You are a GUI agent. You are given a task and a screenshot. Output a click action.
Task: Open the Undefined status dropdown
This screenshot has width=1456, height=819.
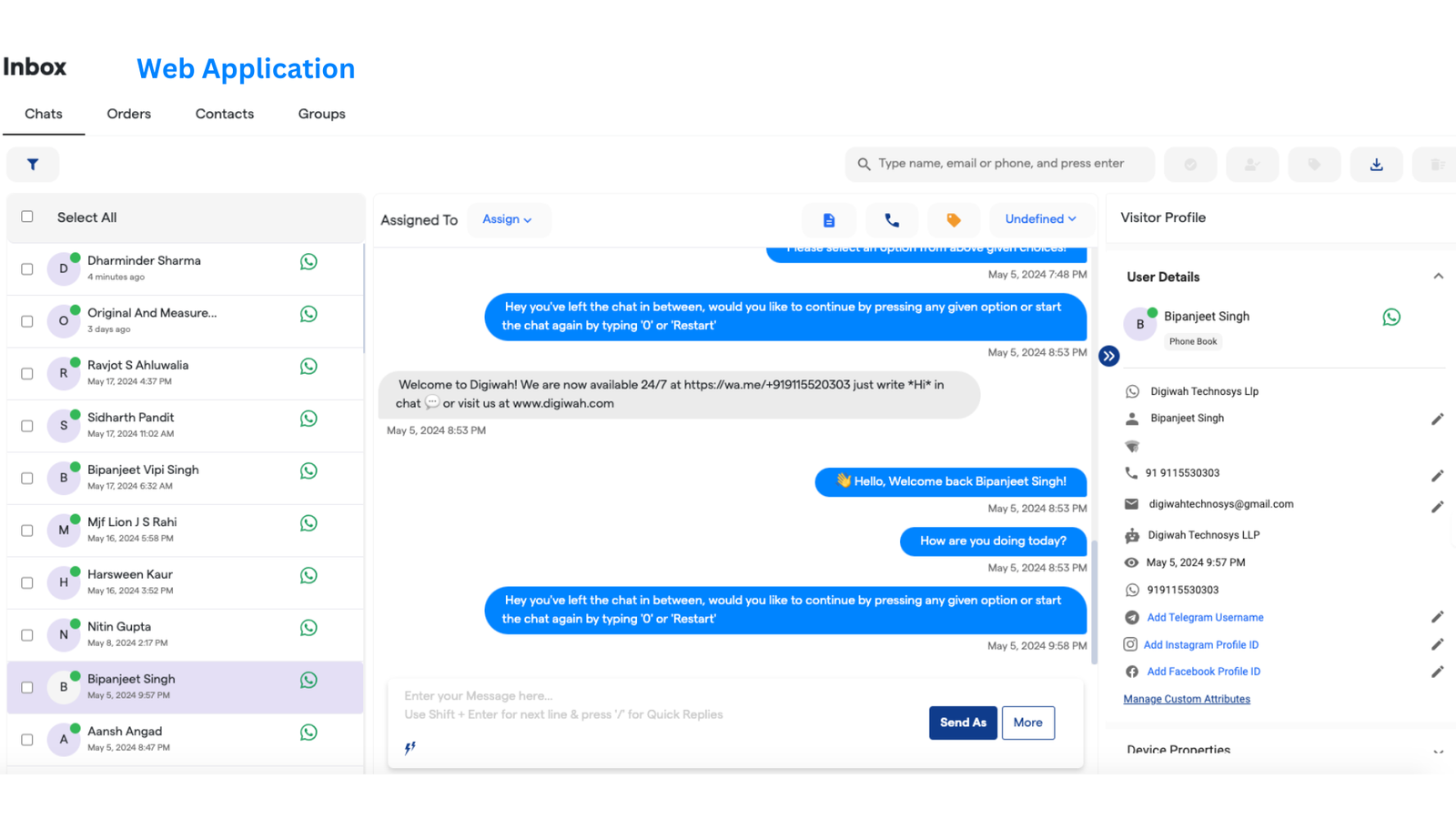[1040, 219]
